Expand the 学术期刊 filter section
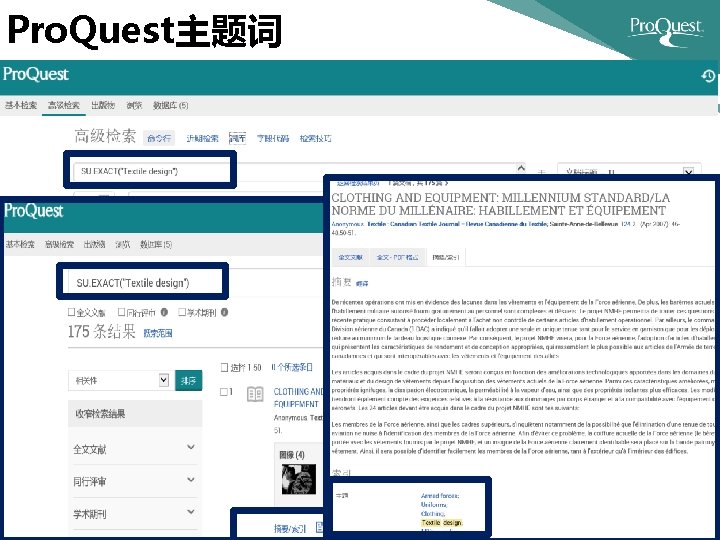720x540 pixels. click(135, 514)
